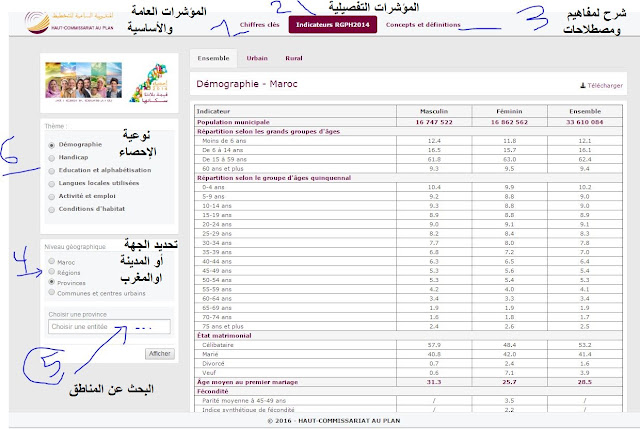Click the Féminin column header
The width and height of the screenshot is (640, 429).
coord(509,111)
